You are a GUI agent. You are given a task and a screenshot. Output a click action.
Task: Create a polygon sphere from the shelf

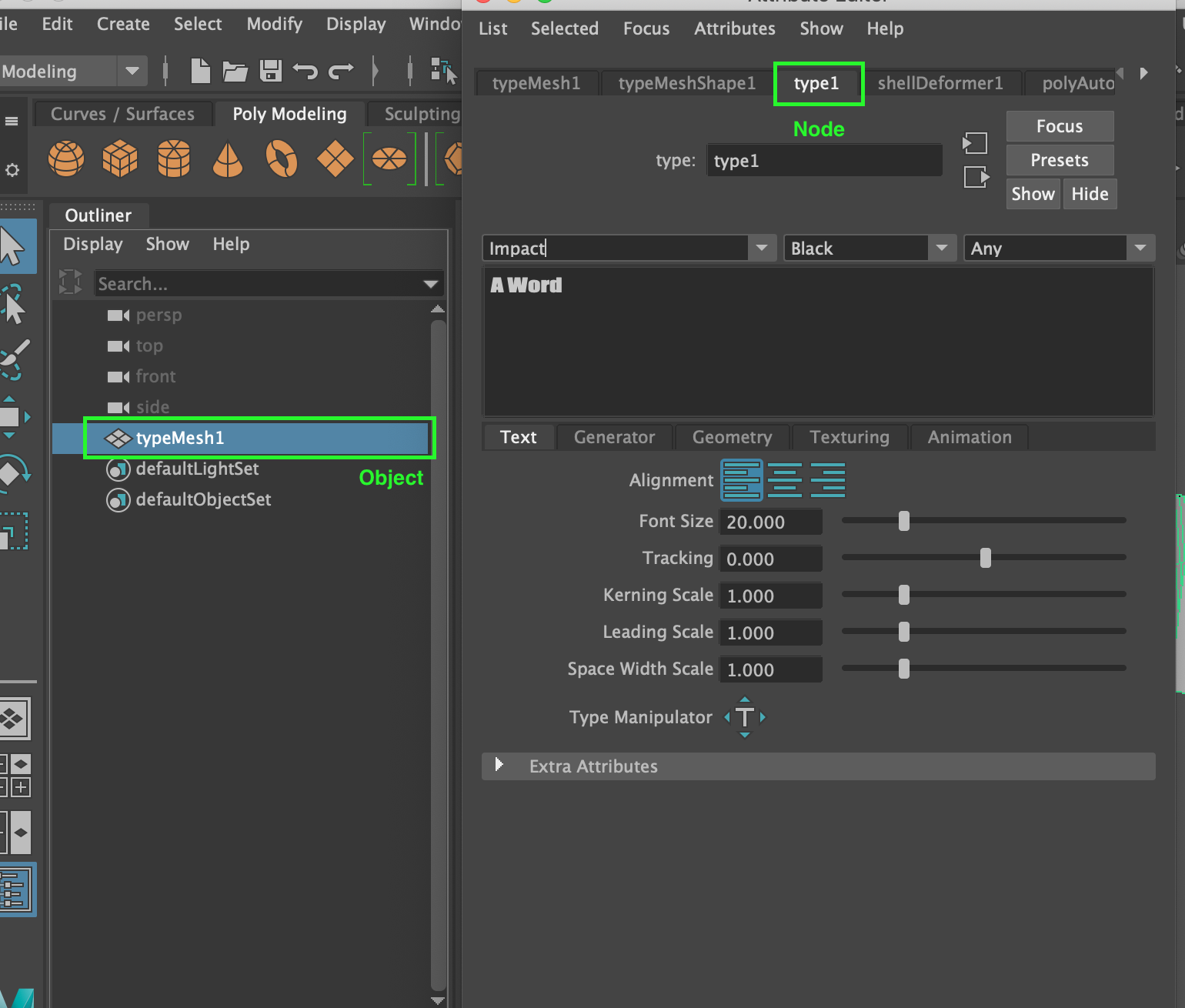tap(65, 159)
